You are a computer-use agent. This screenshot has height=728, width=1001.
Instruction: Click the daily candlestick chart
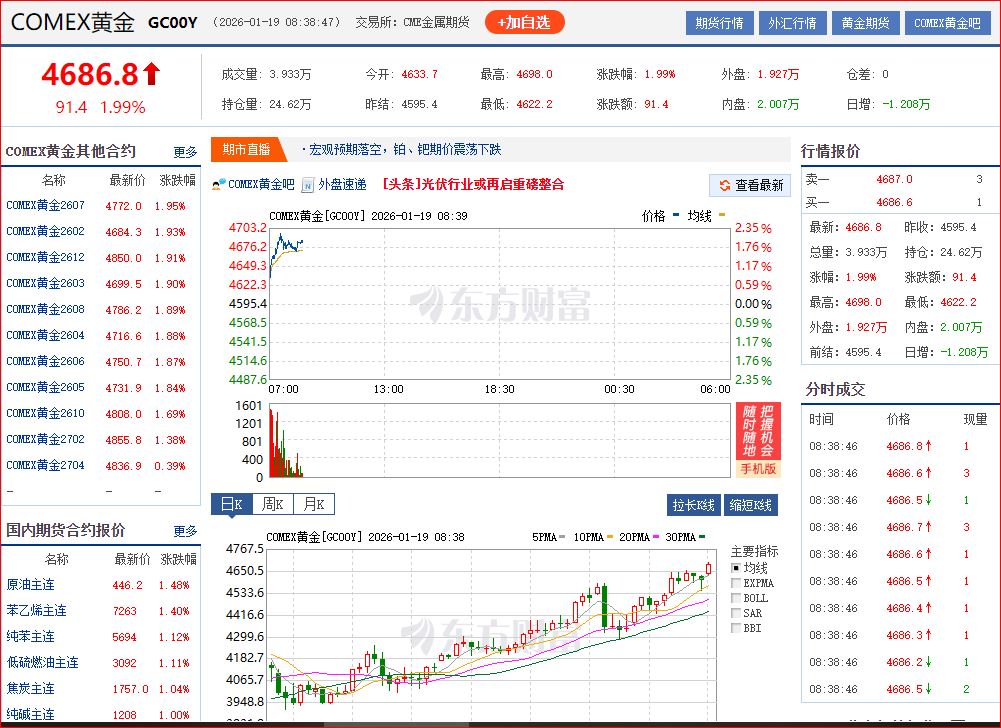pos(492,634)
